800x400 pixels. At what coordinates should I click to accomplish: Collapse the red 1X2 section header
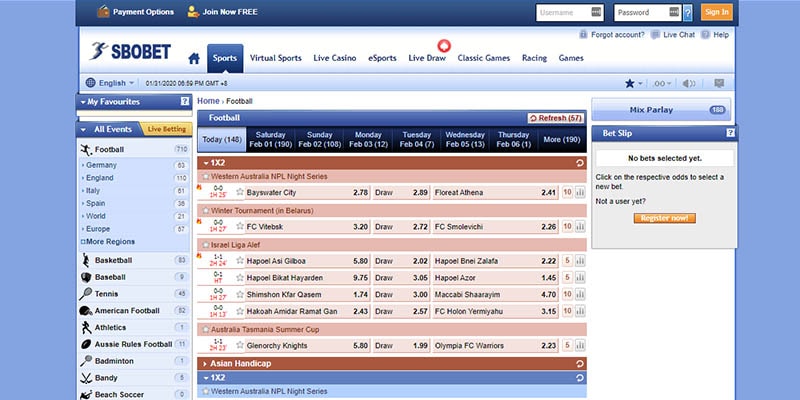tap(206, 163)
